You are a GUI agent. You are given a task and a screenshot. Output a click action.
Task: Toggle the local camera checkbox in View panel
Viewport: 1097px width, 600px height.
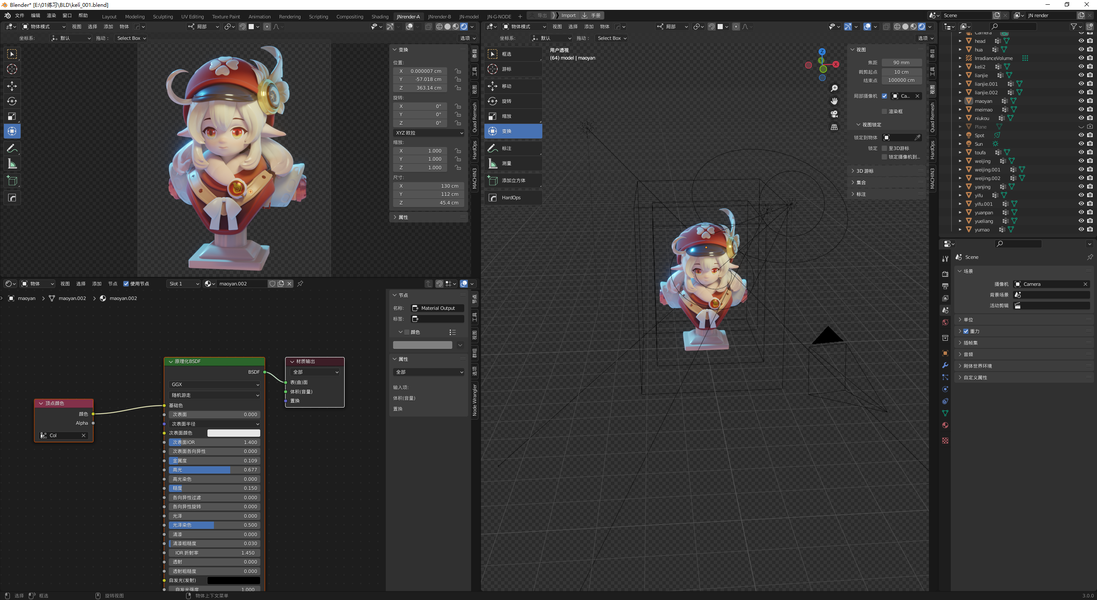click(884, 96)
